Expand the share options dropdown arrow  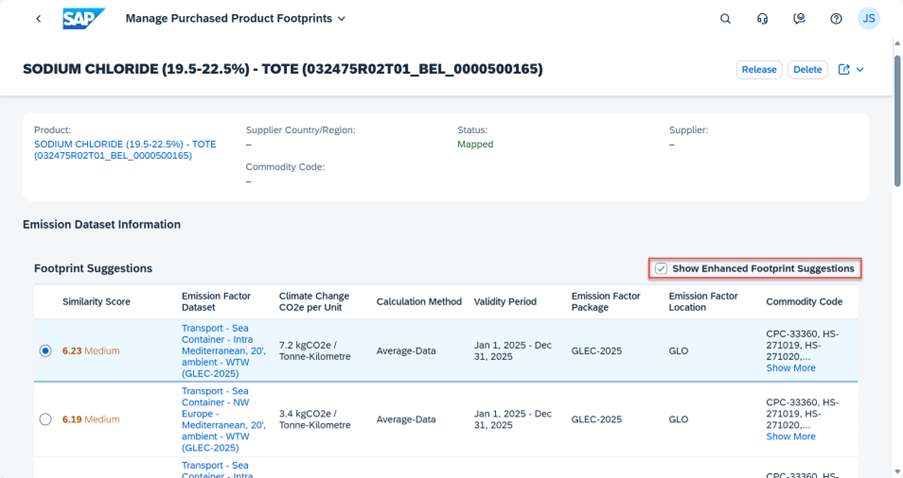click(x=860, y=70)
